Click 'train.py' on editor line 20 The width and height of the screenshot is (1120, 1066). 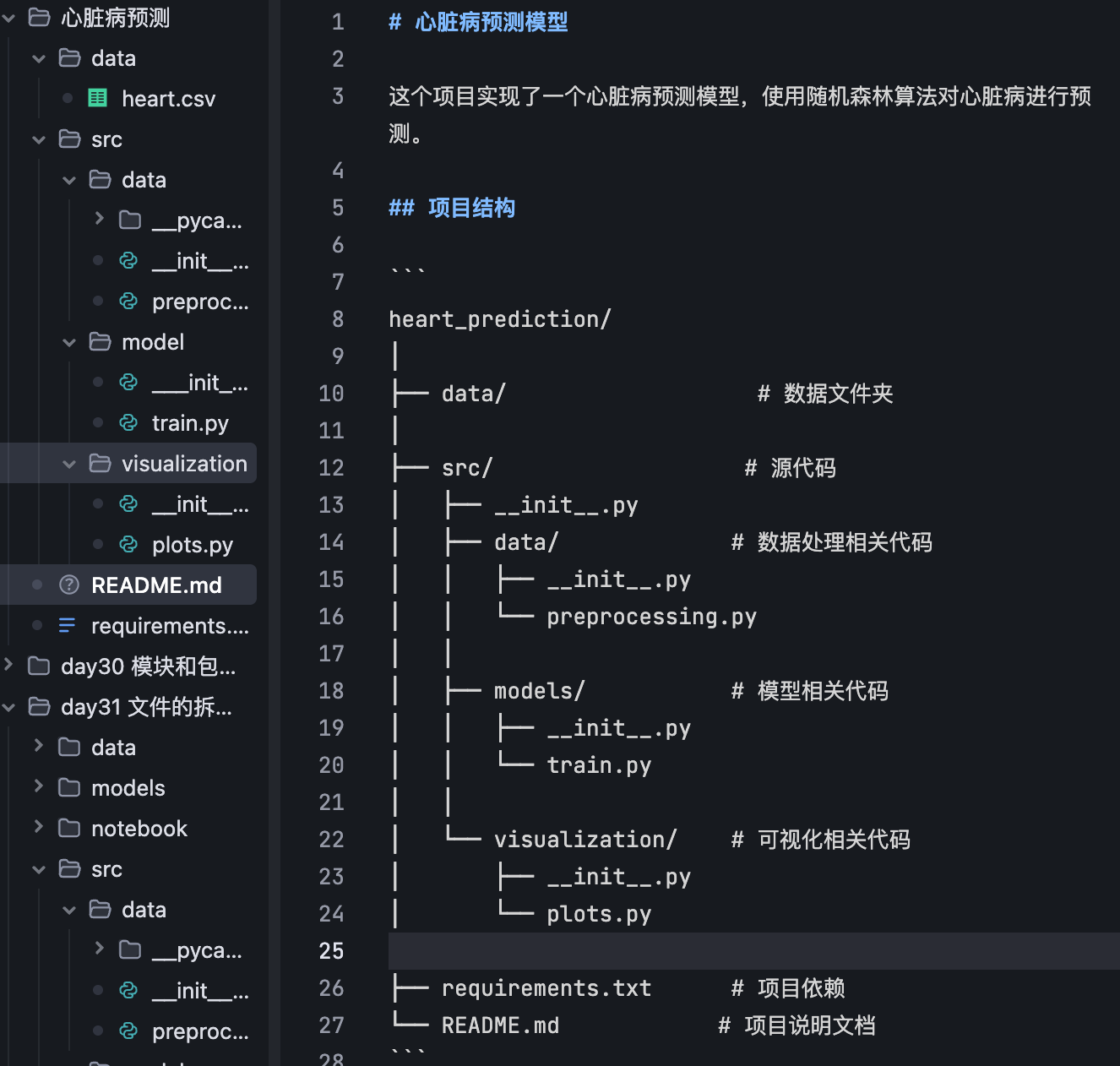point(599,765)
